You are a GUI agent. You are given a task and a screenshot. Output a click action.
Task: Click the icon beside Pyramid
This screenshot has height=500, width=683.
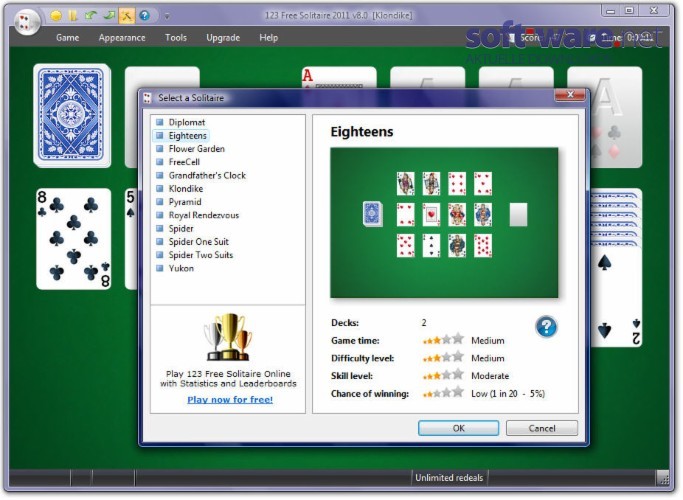[159, 202]
